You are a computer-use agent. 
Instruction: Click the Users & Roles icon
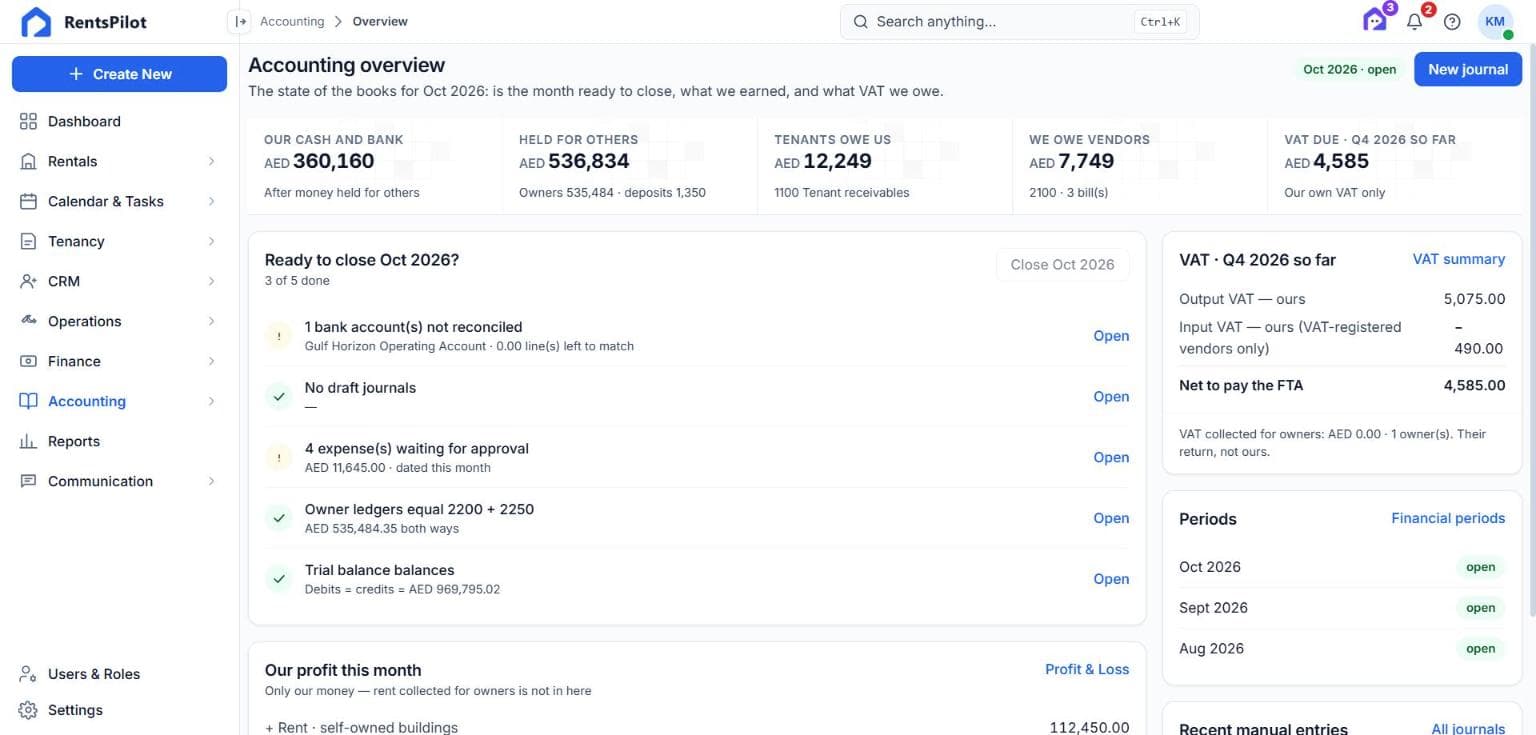pos(28,674)
